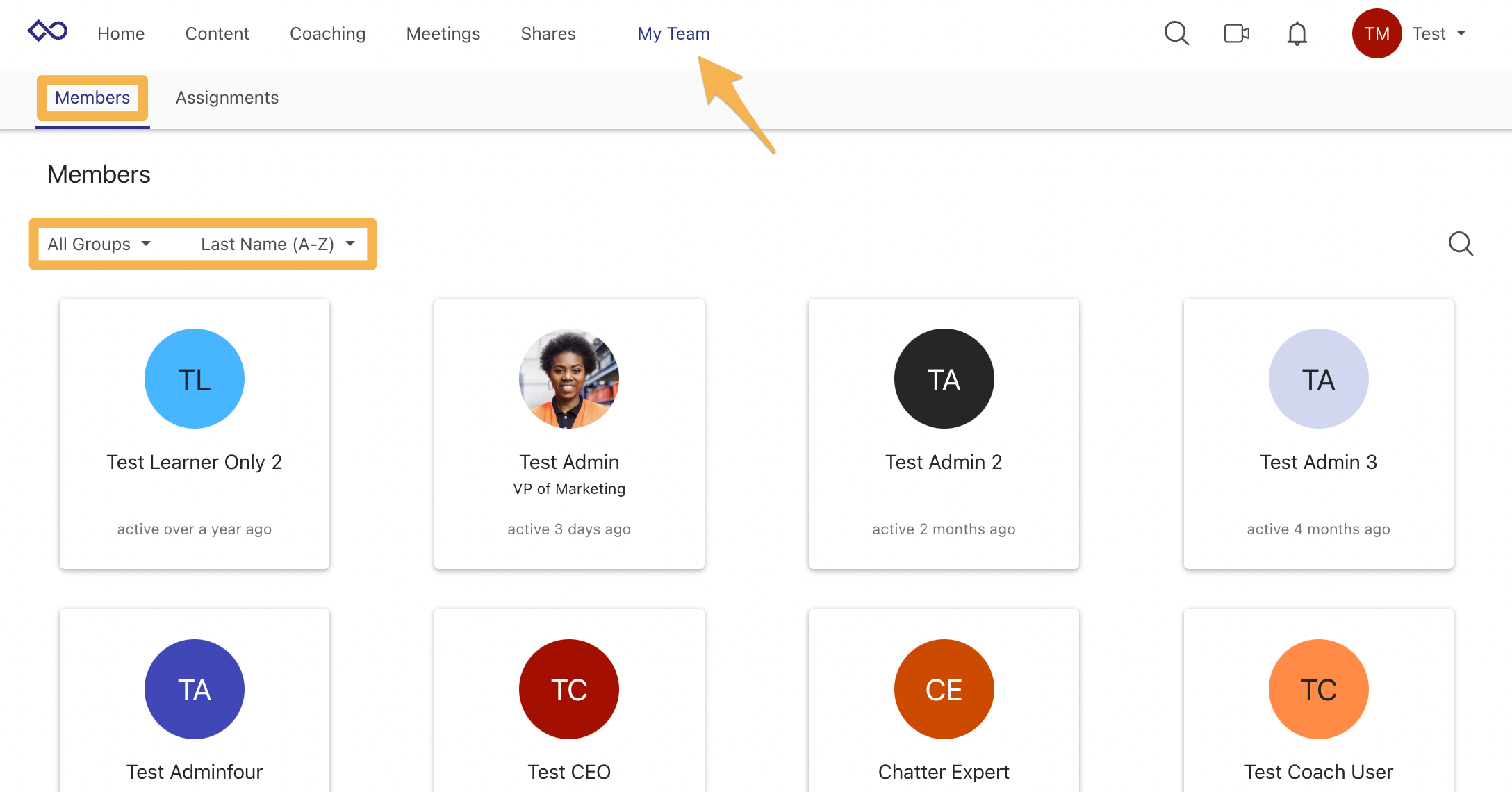
Task: Open the Meetings page
Action: click(x=443, y=33)
